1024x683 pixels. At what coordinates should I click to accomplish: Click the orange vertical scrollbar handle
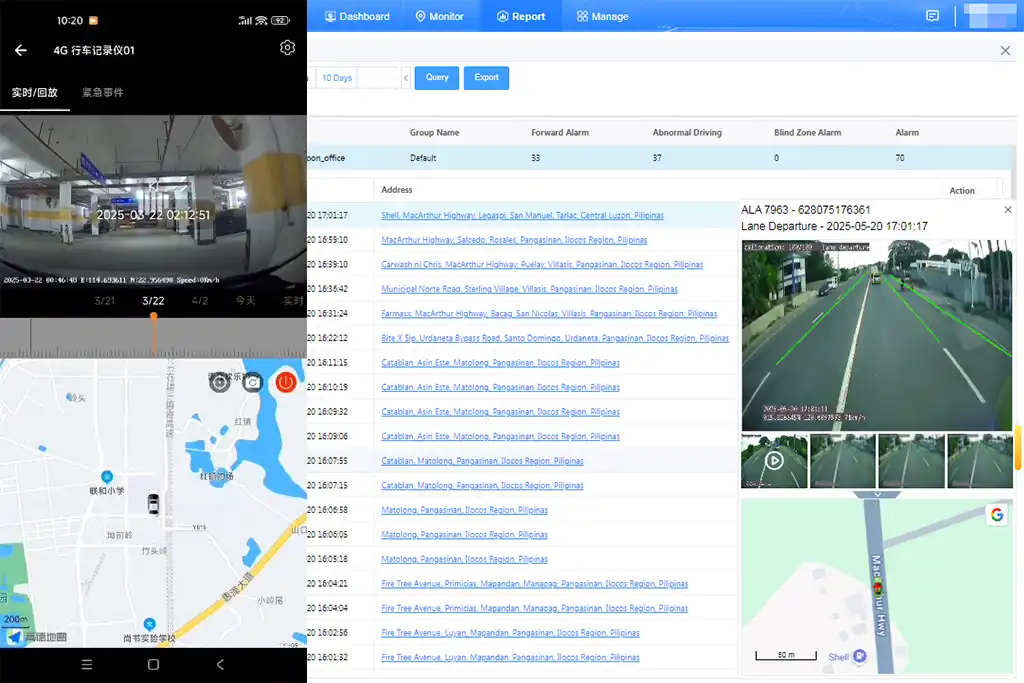(1017, 448)
